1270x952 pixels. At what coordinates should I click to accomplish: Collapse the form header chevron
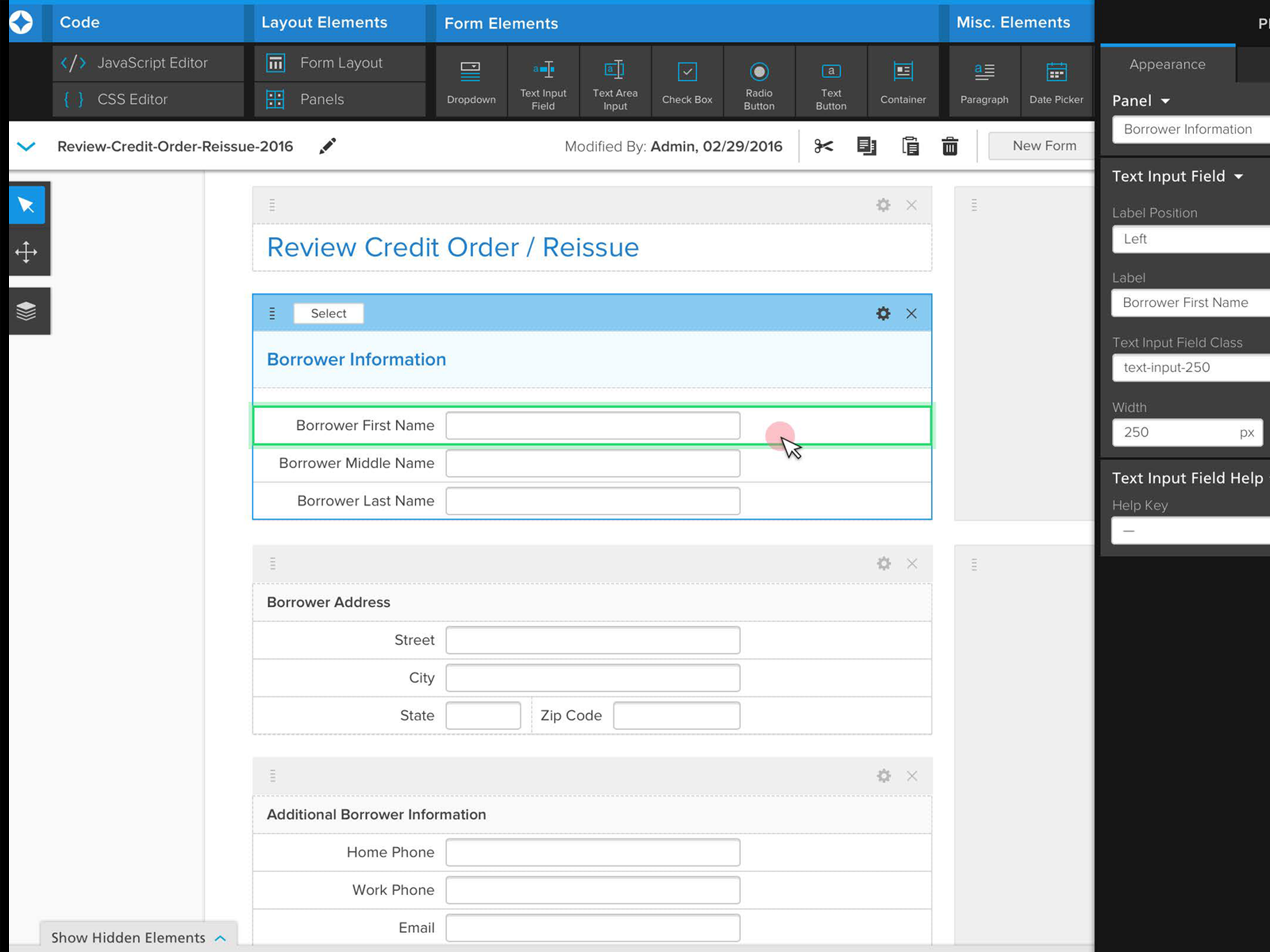click(27, 146)
